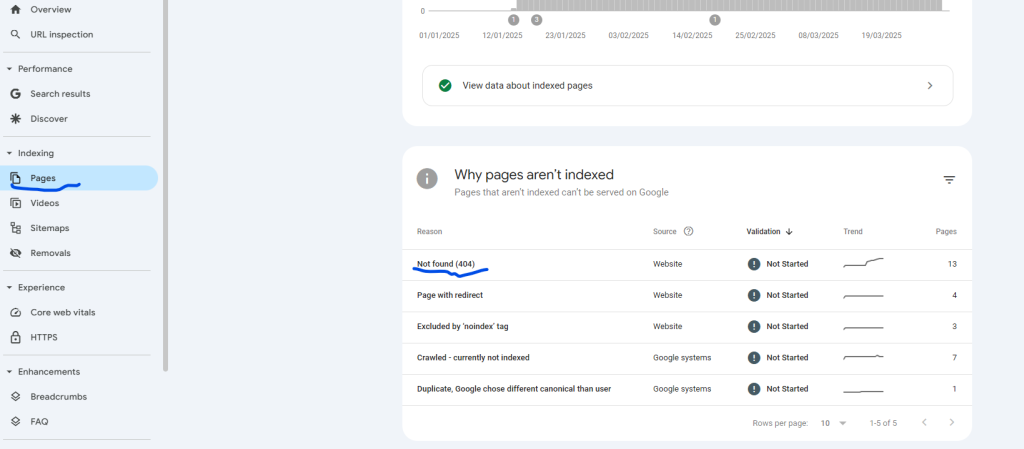
Task: Click the trend sparkline for Not found row
Action: click(x=863, y=263)
